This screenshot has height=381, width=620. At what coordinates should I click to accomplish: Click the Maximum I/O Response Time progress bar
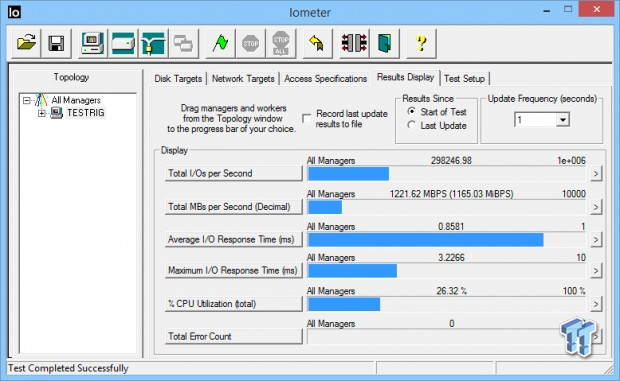pos(446,271)
